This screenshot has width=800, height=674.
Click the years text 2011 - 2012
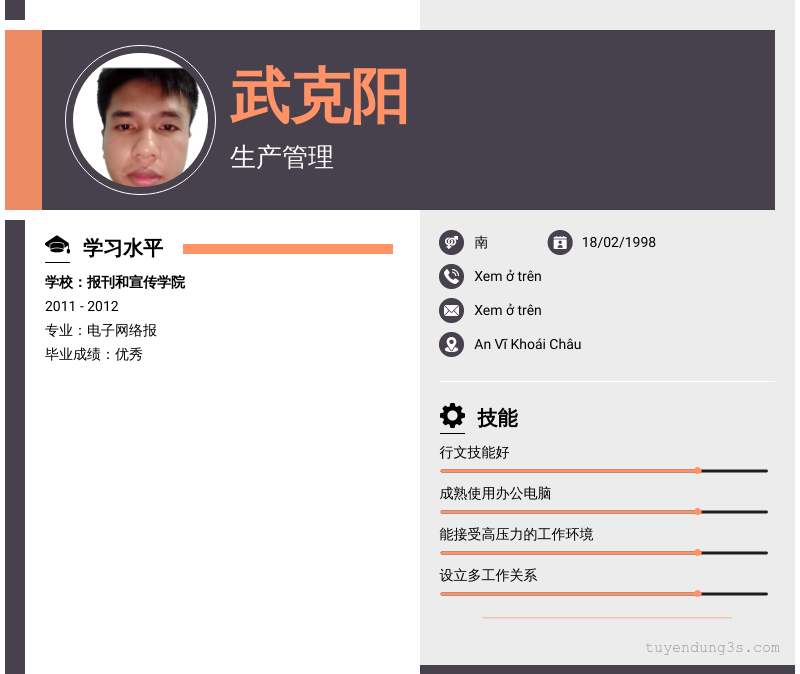(82, 306)
